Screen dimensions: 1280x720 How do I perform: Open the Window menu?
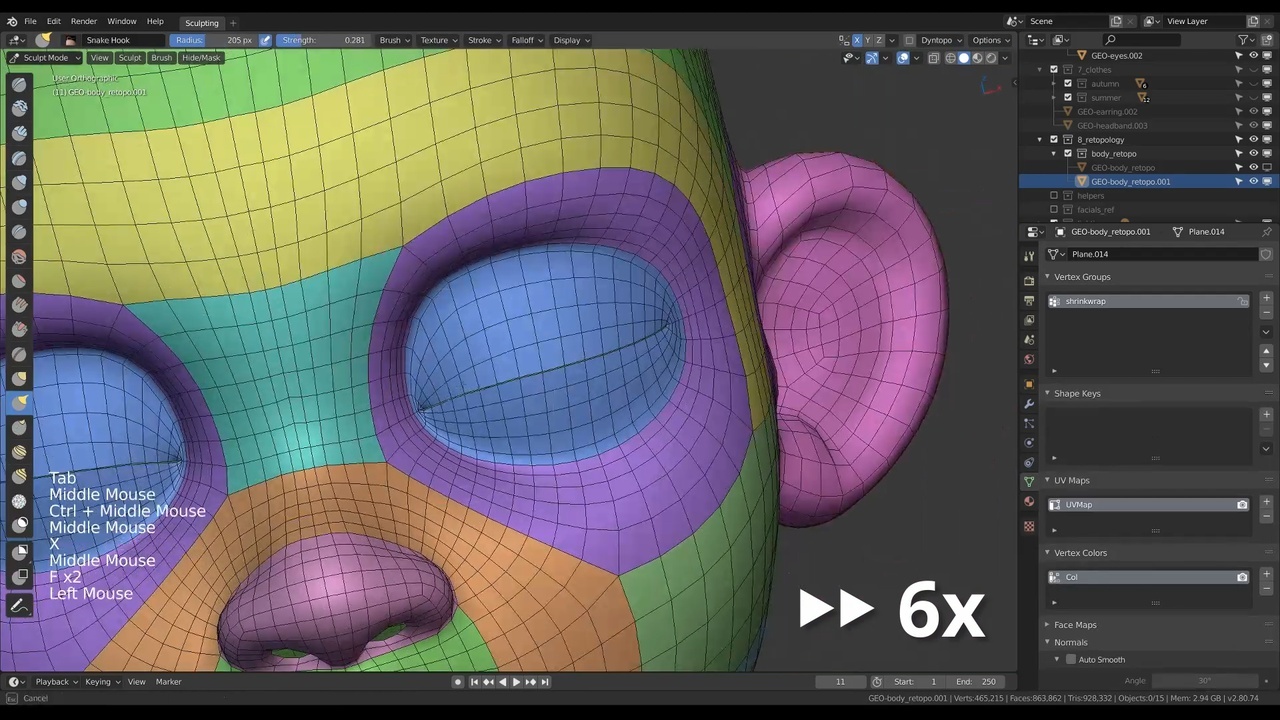click(121, 21)
